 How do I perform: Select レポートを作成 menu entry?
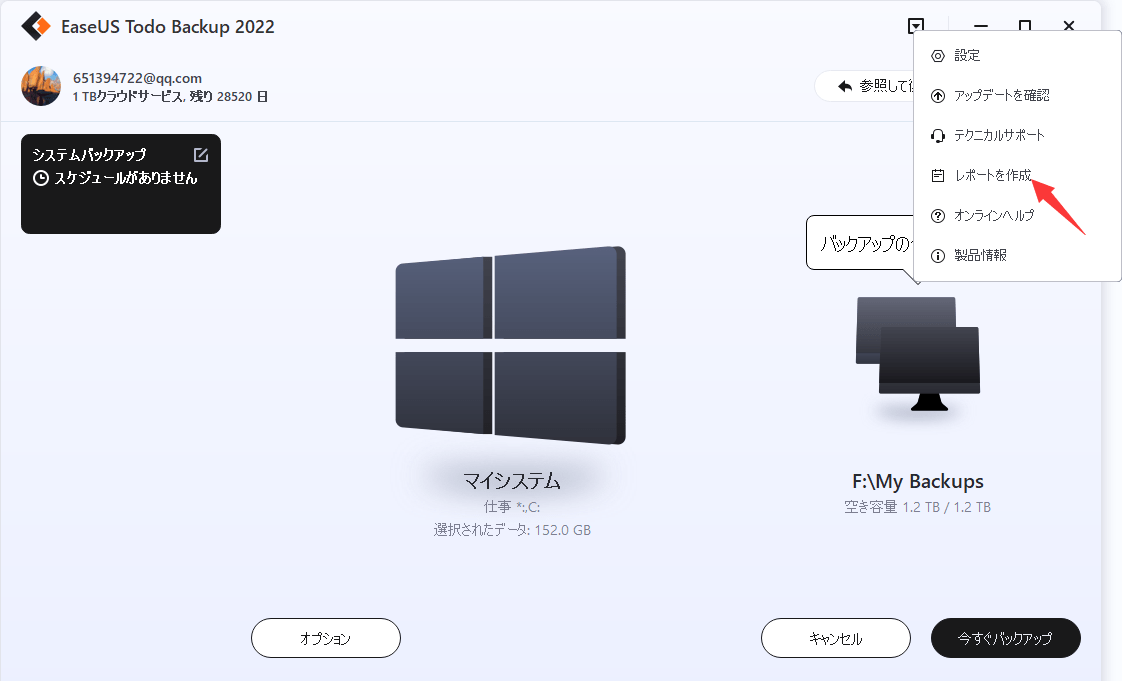click(1018, 175)
